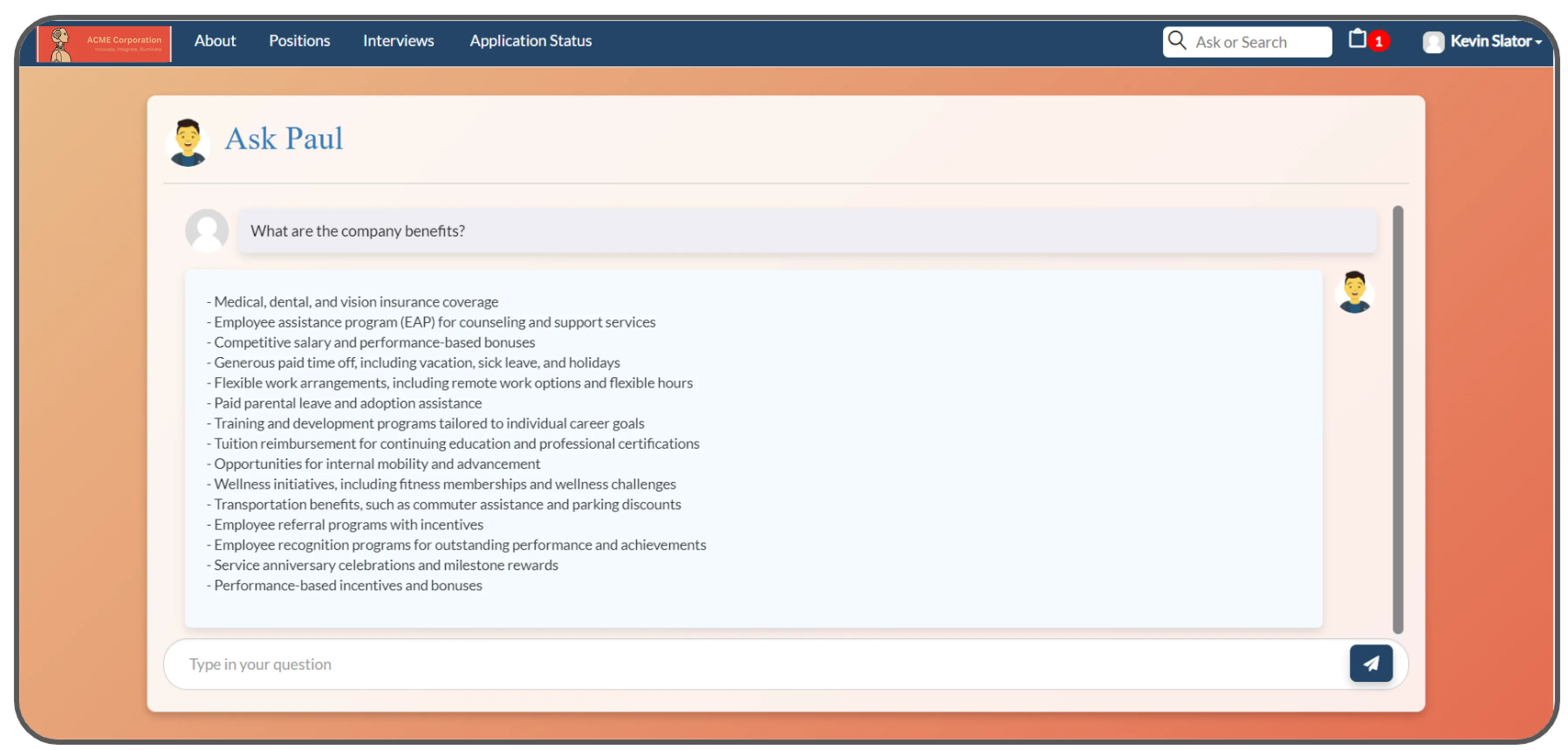Click the magnifier search icon
The image size is (1568, 750).
(1177, 41)
